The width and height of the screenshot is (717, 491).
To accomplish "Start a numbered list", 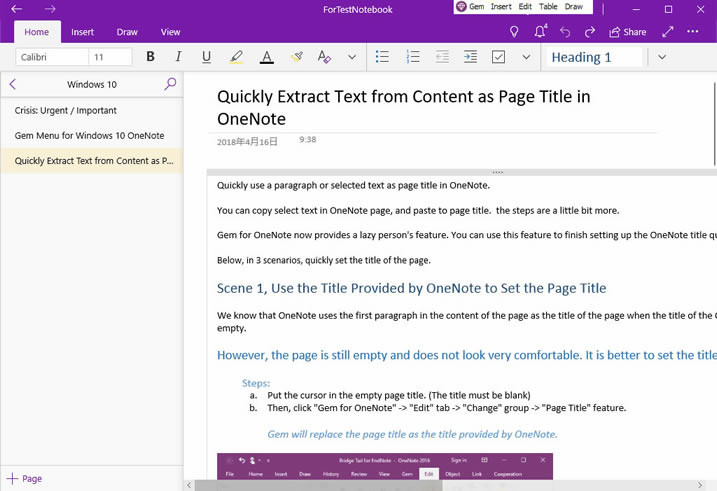I will tap(412, 57).
